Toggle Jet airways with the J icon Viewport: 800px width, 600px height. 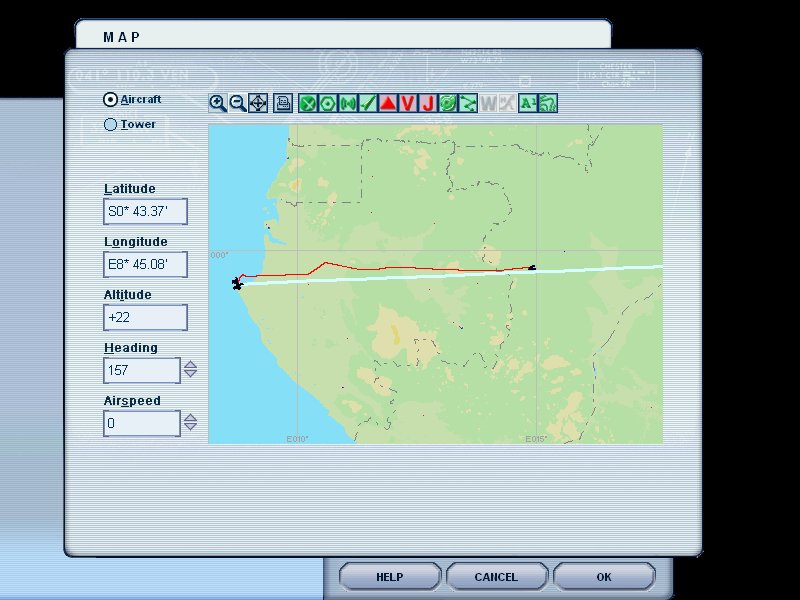click(x=428, y=104)
